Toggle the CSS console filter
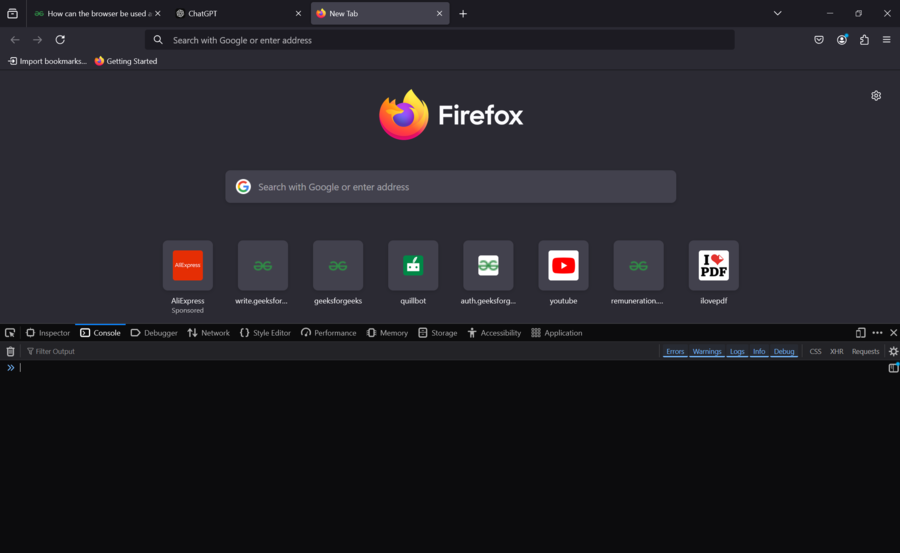 coord(815,351)
